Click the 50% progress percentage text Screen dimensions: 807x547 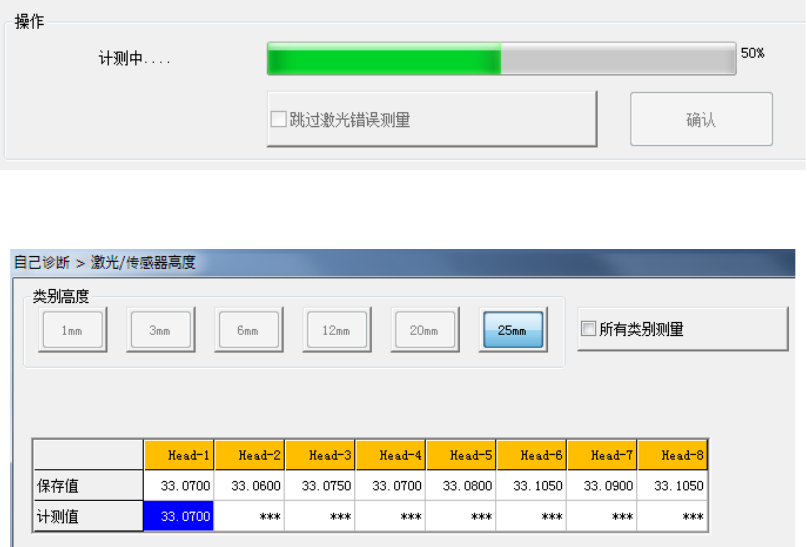click(x=752, y=53)
